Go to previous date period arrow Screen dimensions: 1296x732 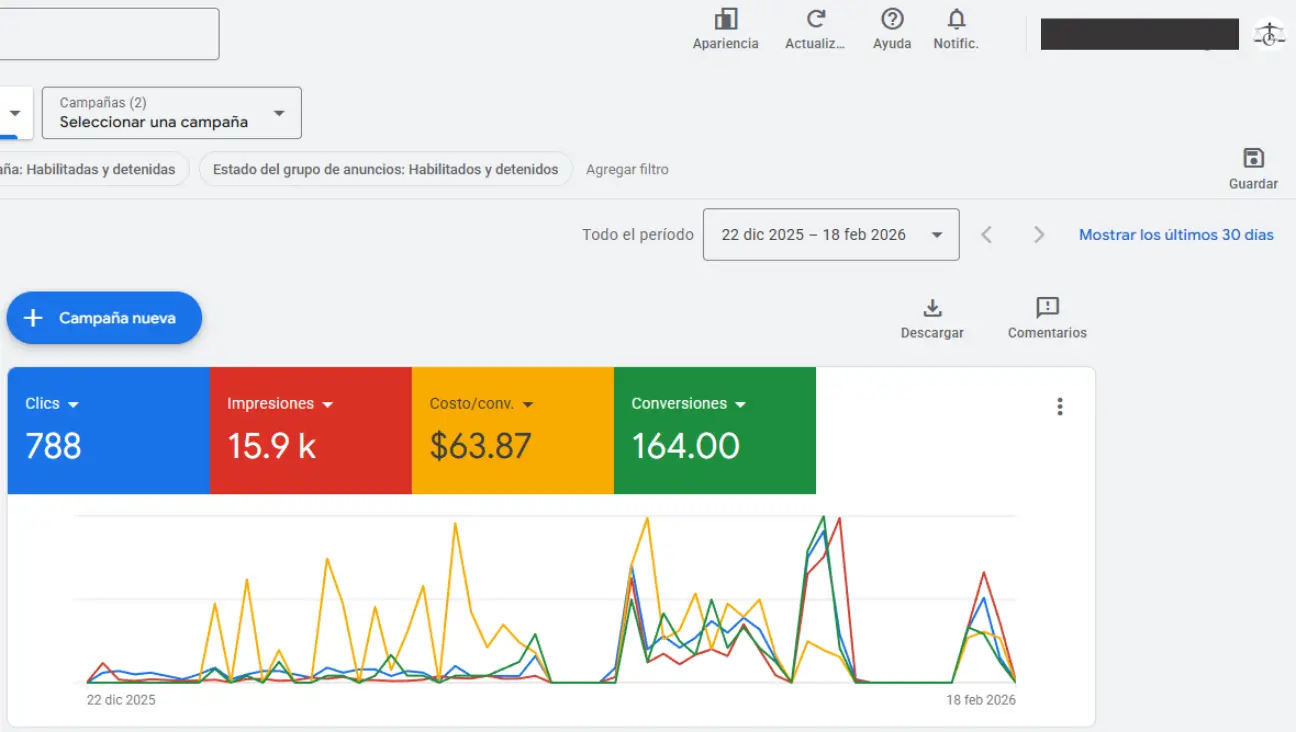(x=986, y=235)
